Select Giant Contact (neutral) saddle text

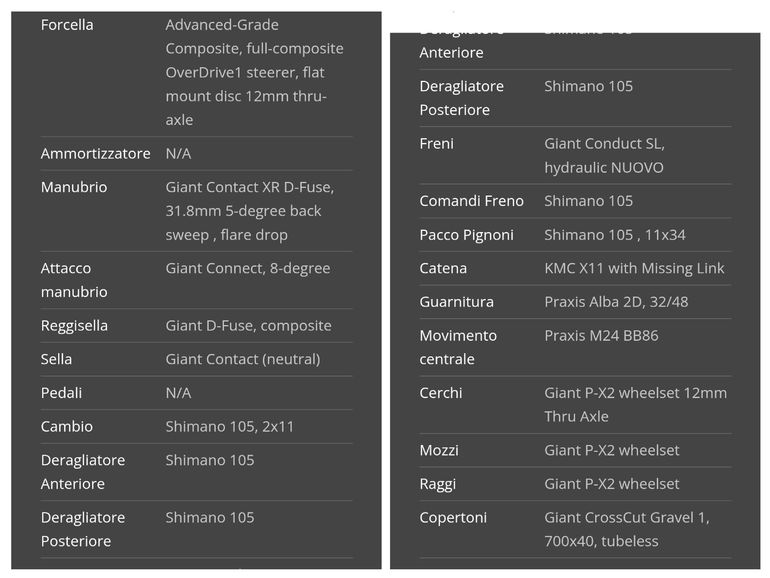[x=243, y=359]
